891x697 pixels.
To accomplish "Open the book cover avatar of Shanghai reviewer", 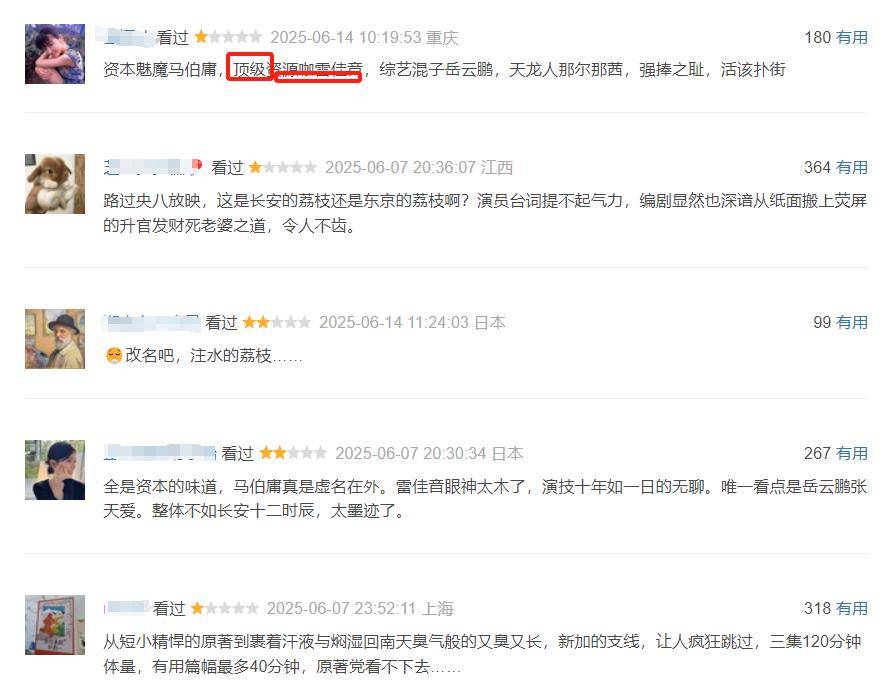I will (x=55, y=625).
